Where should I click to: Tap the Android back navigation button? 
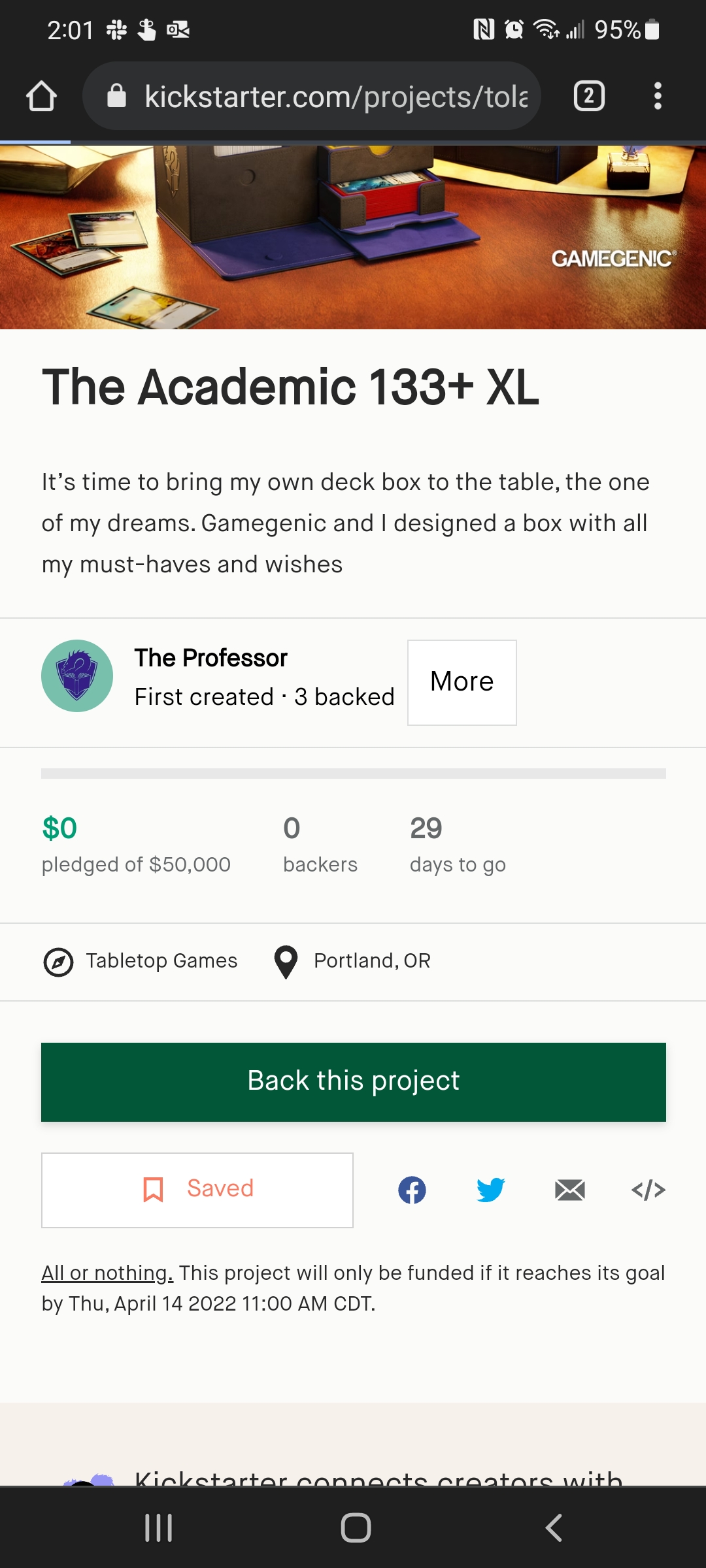coord(553,1527)
